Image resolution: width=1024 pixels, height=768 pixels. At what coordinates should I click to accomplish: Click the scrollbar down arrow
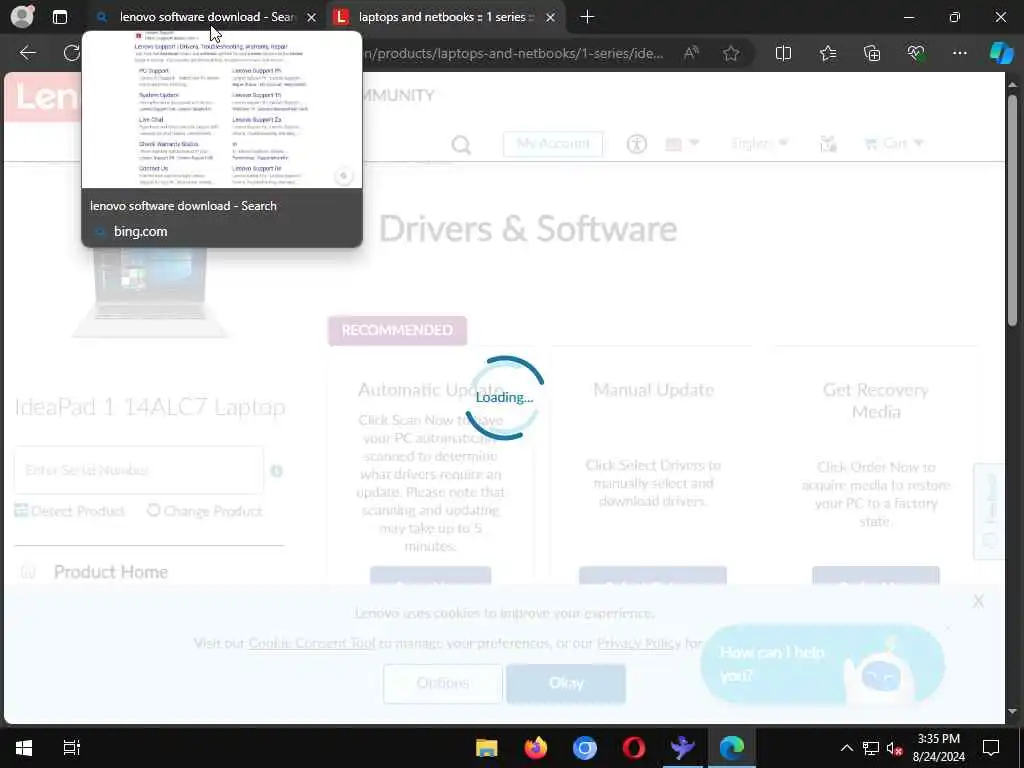click(1012, 712)
